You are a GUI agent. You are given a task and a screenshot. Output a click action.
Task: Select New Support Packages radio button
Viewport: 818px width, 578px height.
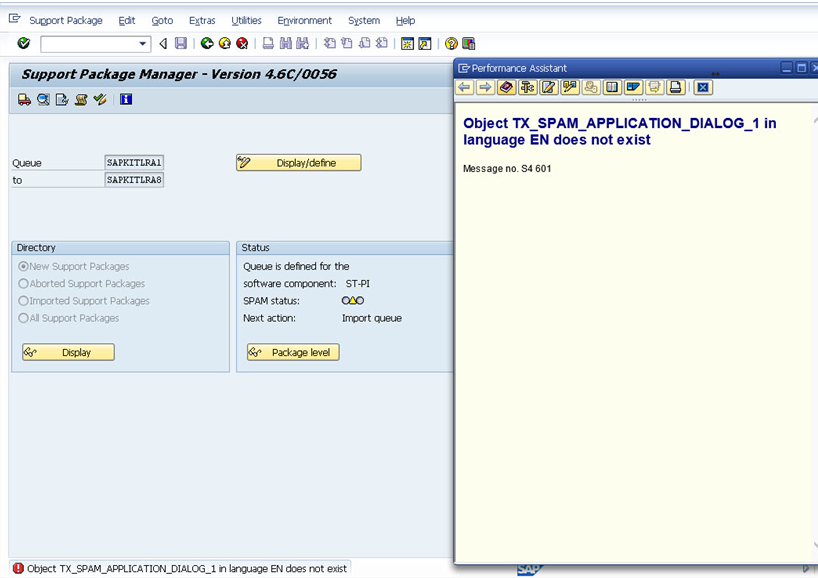tap(23, 267)
